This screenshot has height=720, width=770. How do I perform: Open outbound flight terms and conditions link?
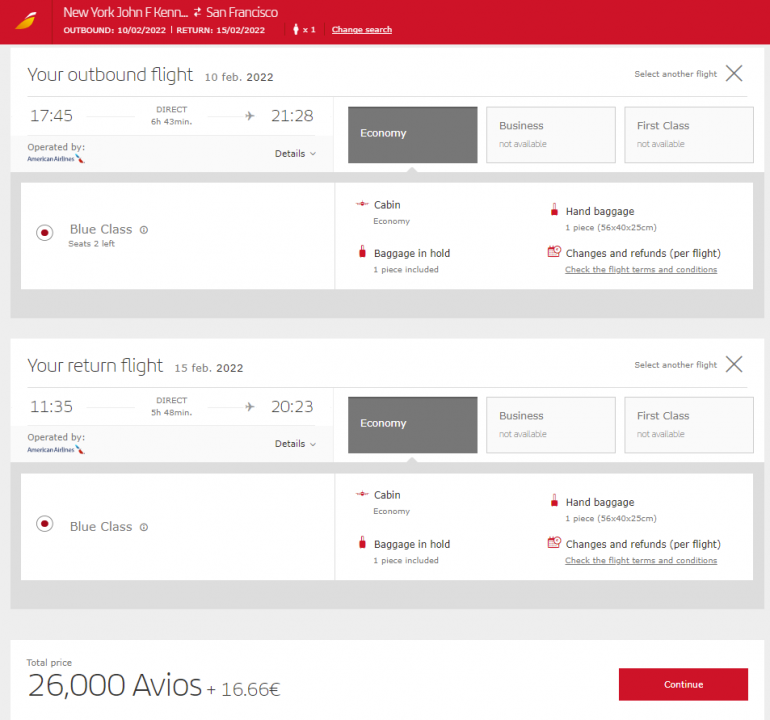click(x=640, y=270)
